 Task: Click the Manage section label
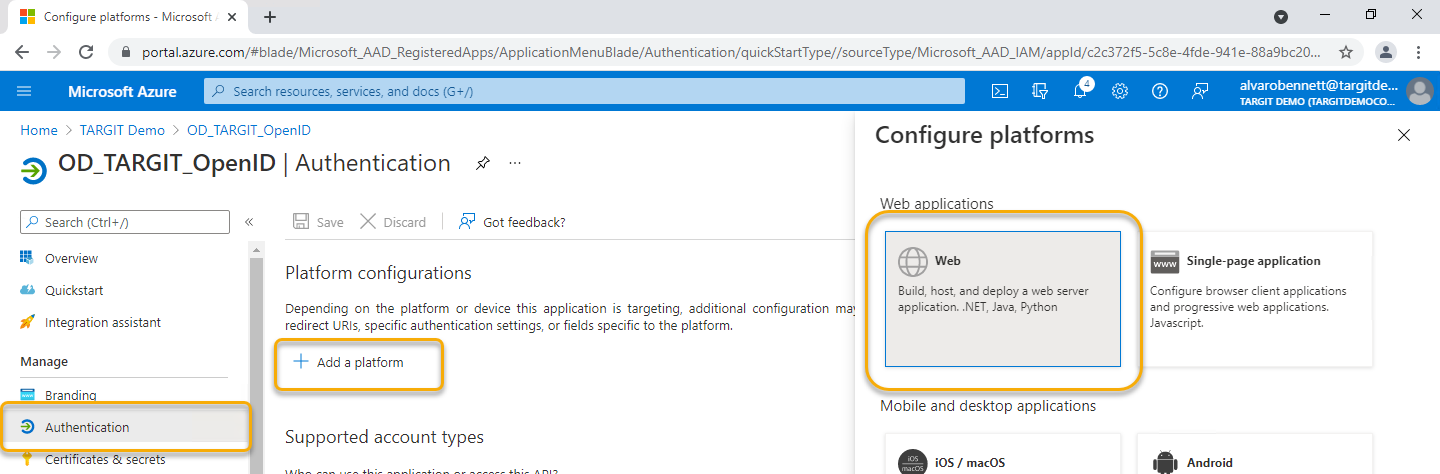(x=44, y=361)
